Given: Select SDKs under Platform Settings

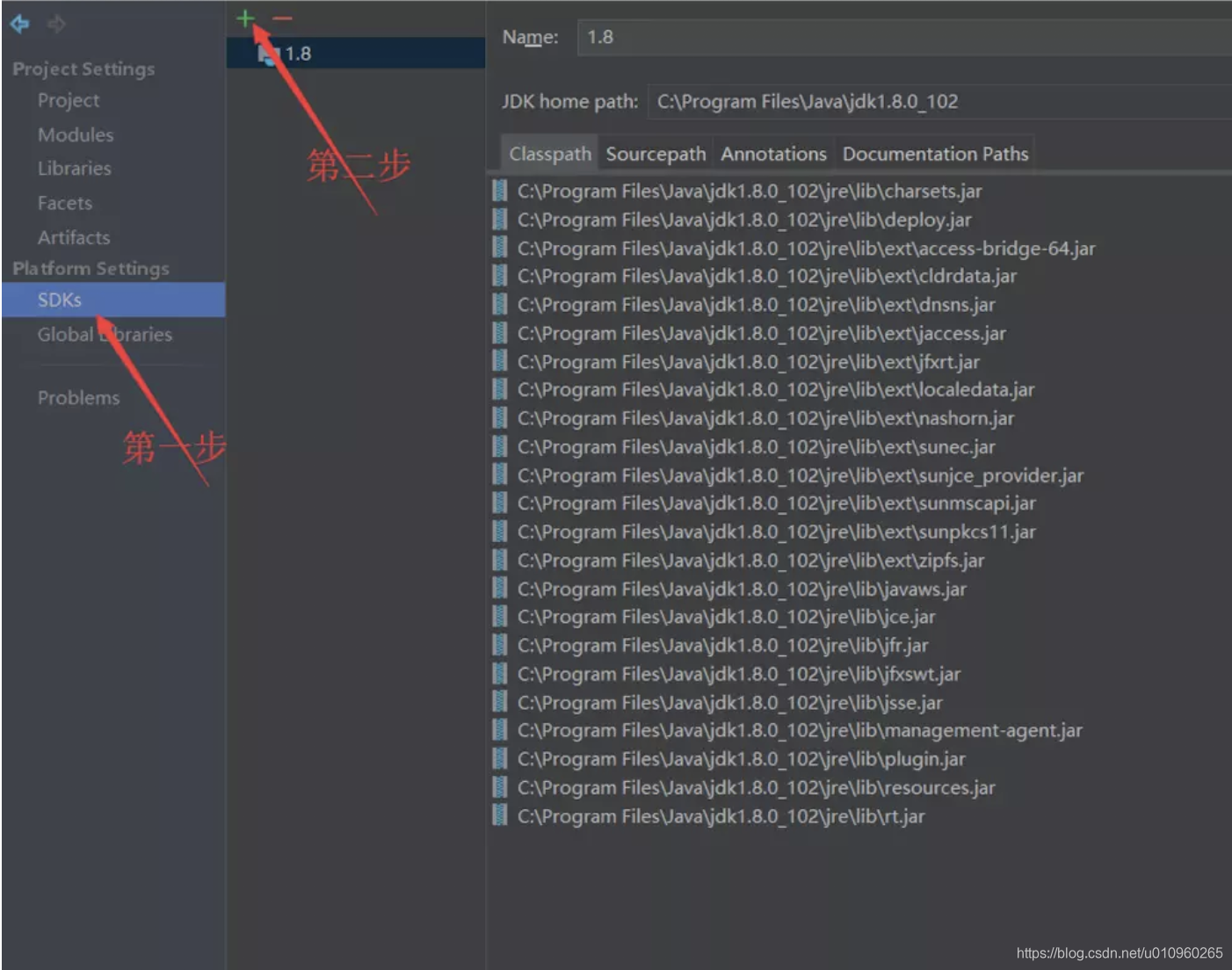Looking at the screenshot, I should pyautogui.click(x=113, y=300).
